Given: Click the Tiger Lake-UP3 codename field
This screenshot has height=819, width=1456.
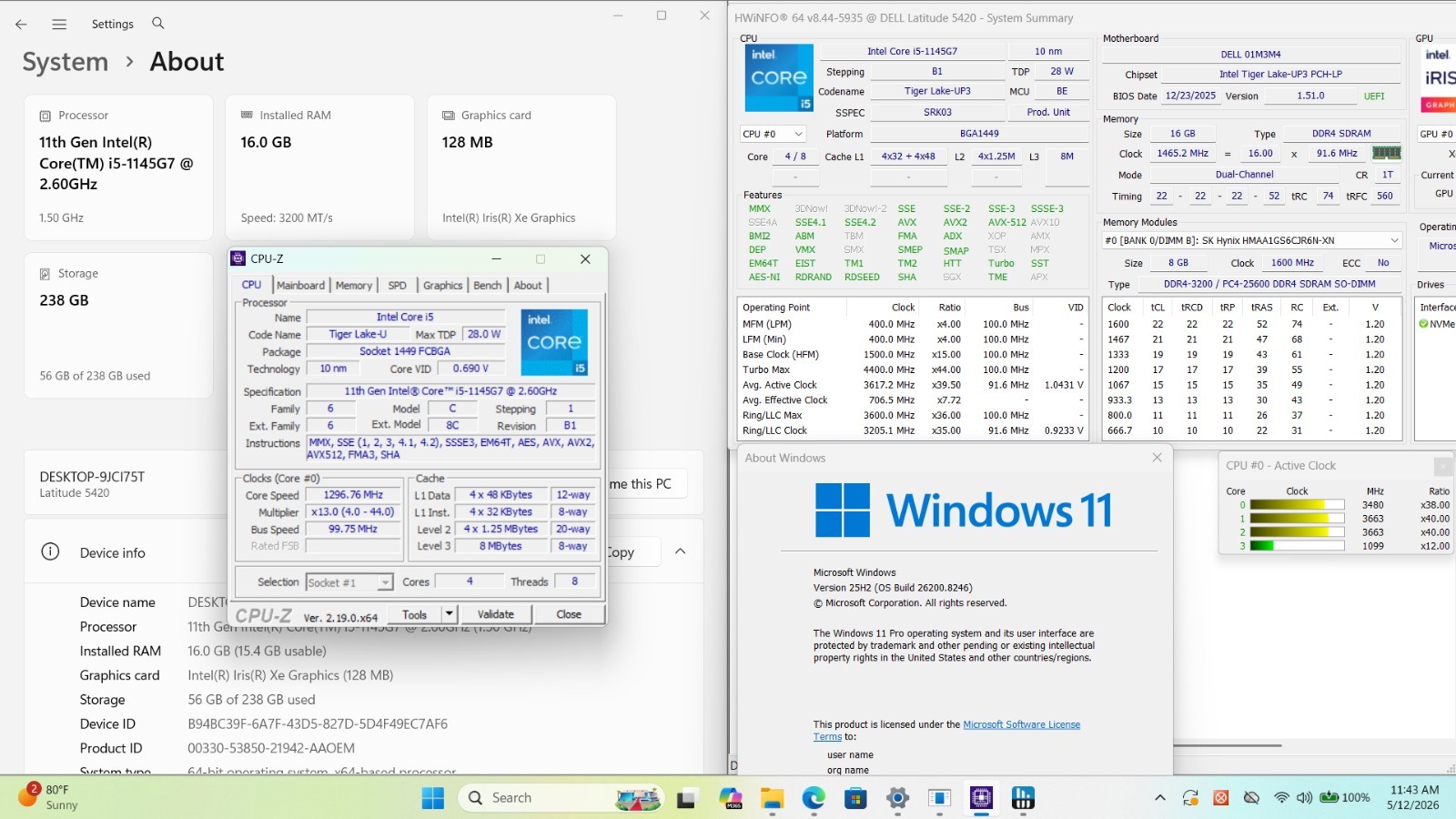Looking at the screenshot, I should (x=937, y=92).
